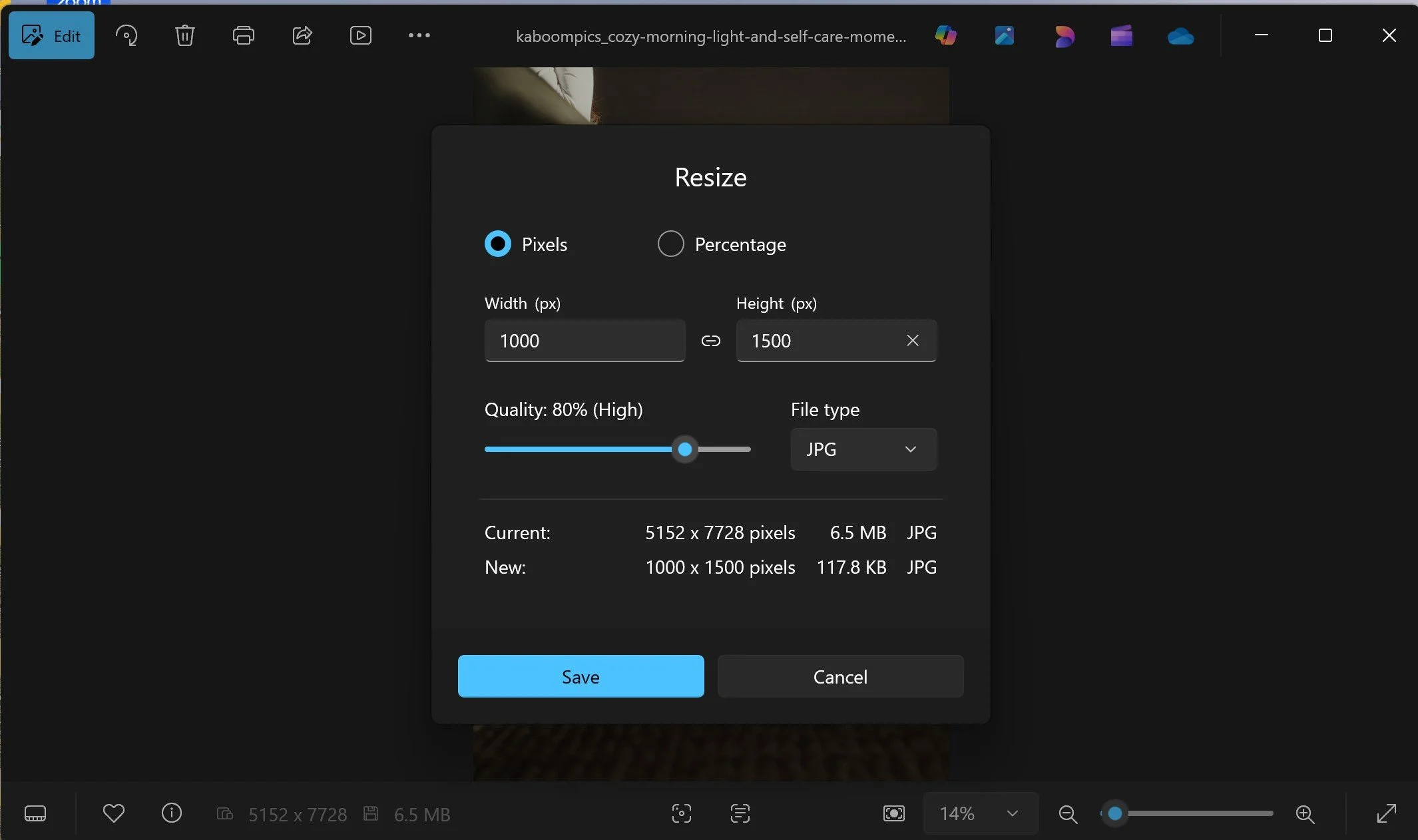1418x840 pixels.
Task: Toggle the filmstrip icon at bottom left
Action: coord(35,813)
